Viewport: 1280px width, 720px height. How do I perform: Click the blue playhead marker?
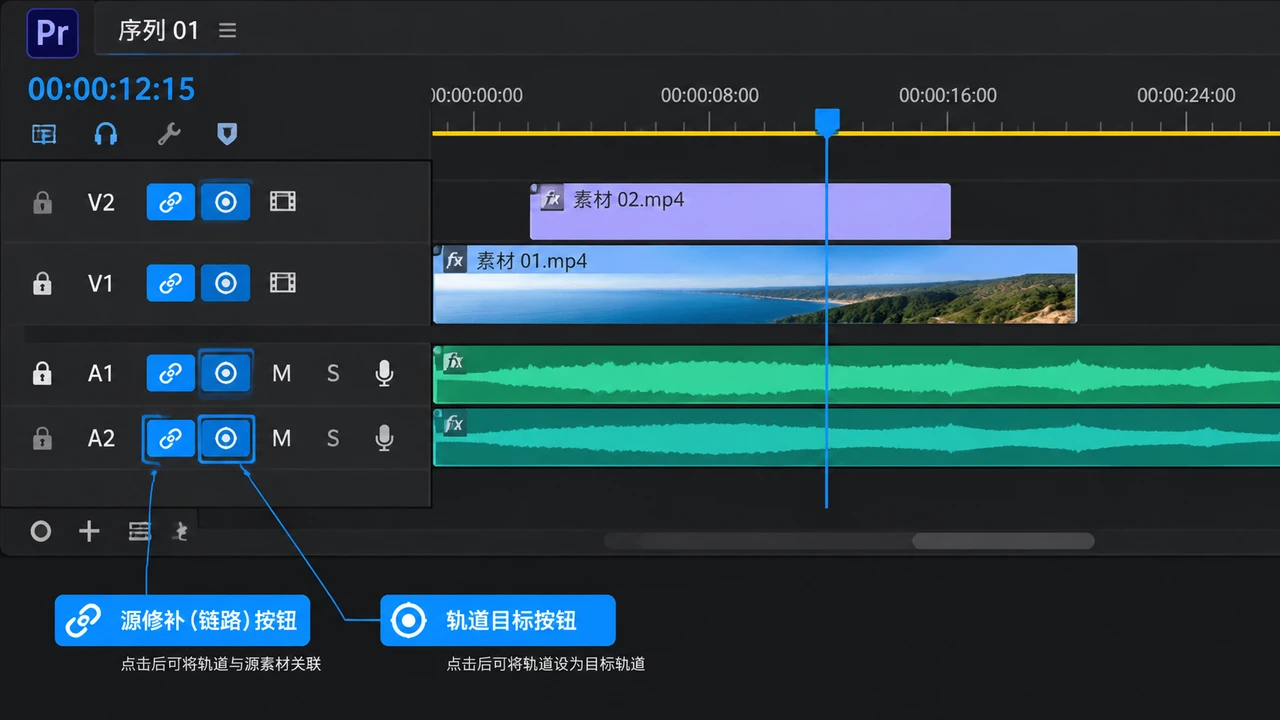[x=827, y=122]
